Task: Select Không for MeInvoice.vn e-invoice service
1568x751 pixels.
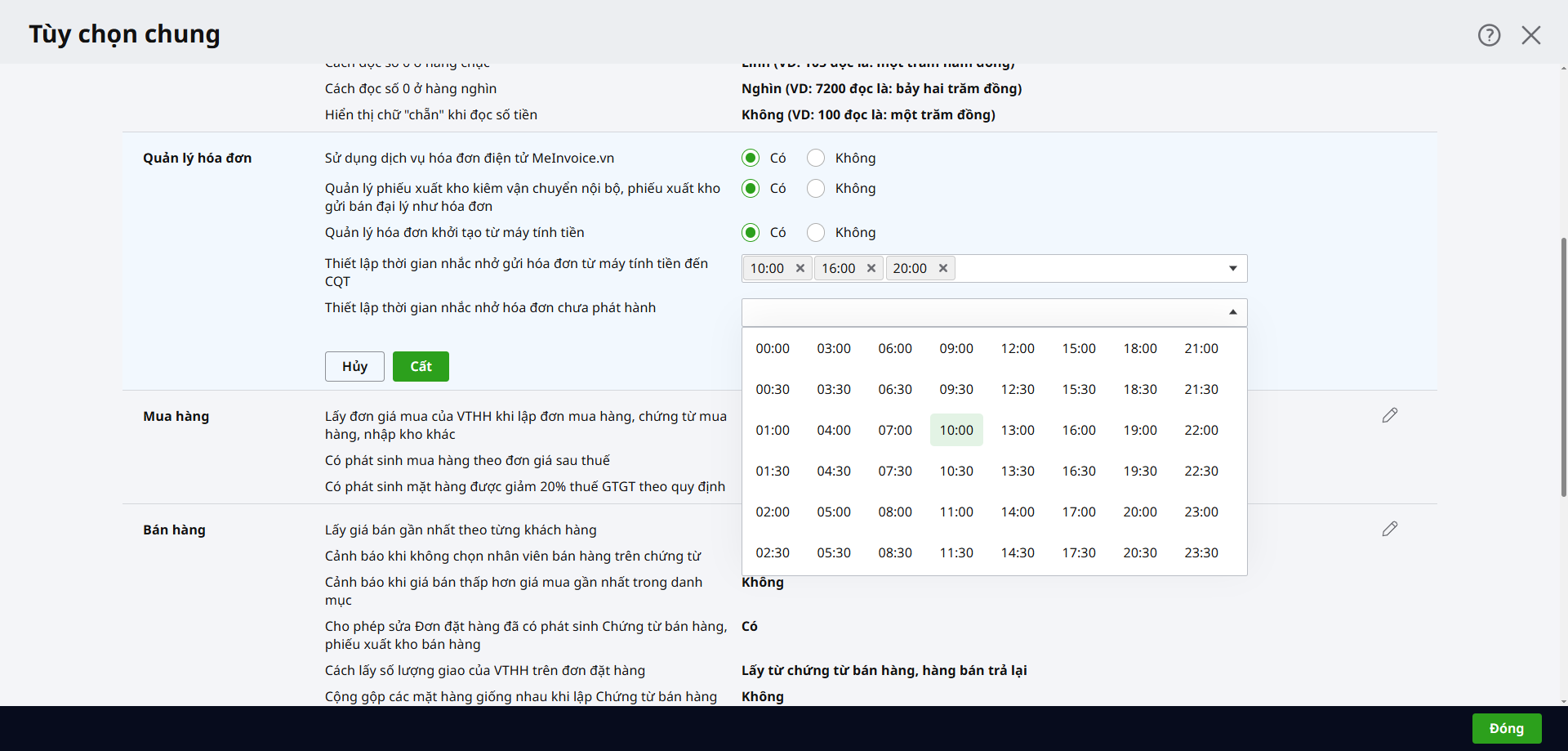Action: tap(816, 159)
